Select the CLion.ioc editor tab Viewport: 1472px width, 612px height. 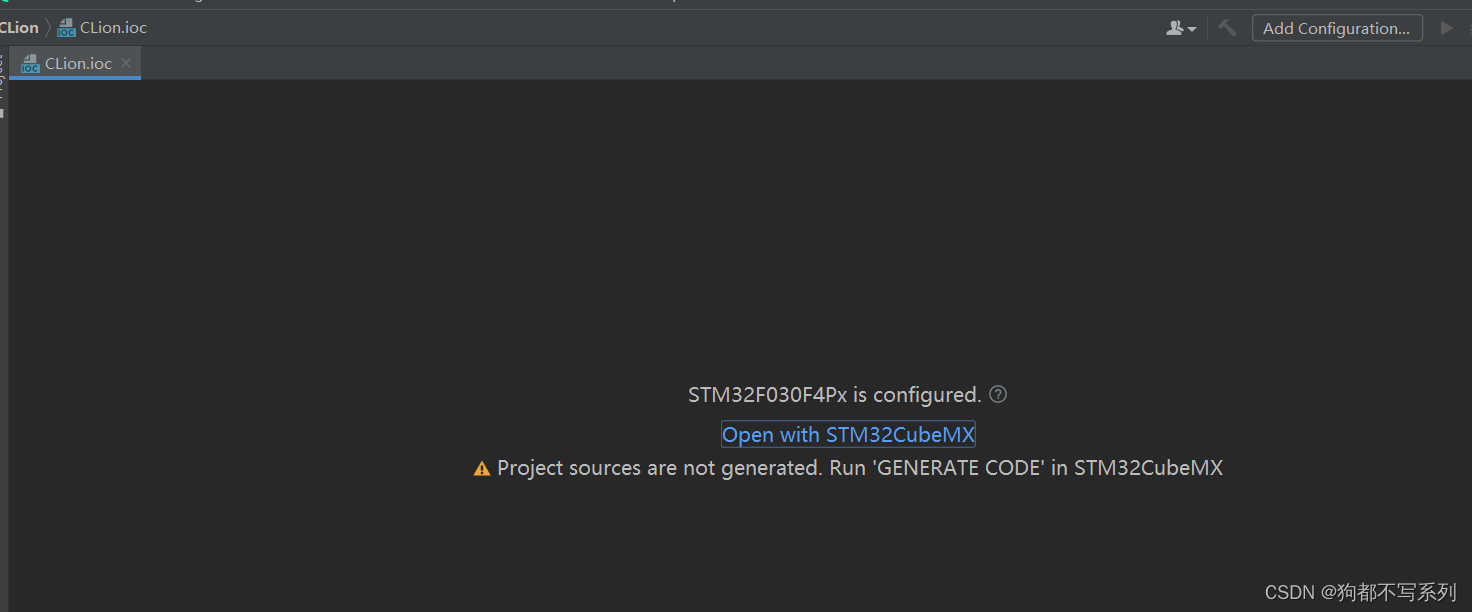(75, 63)
